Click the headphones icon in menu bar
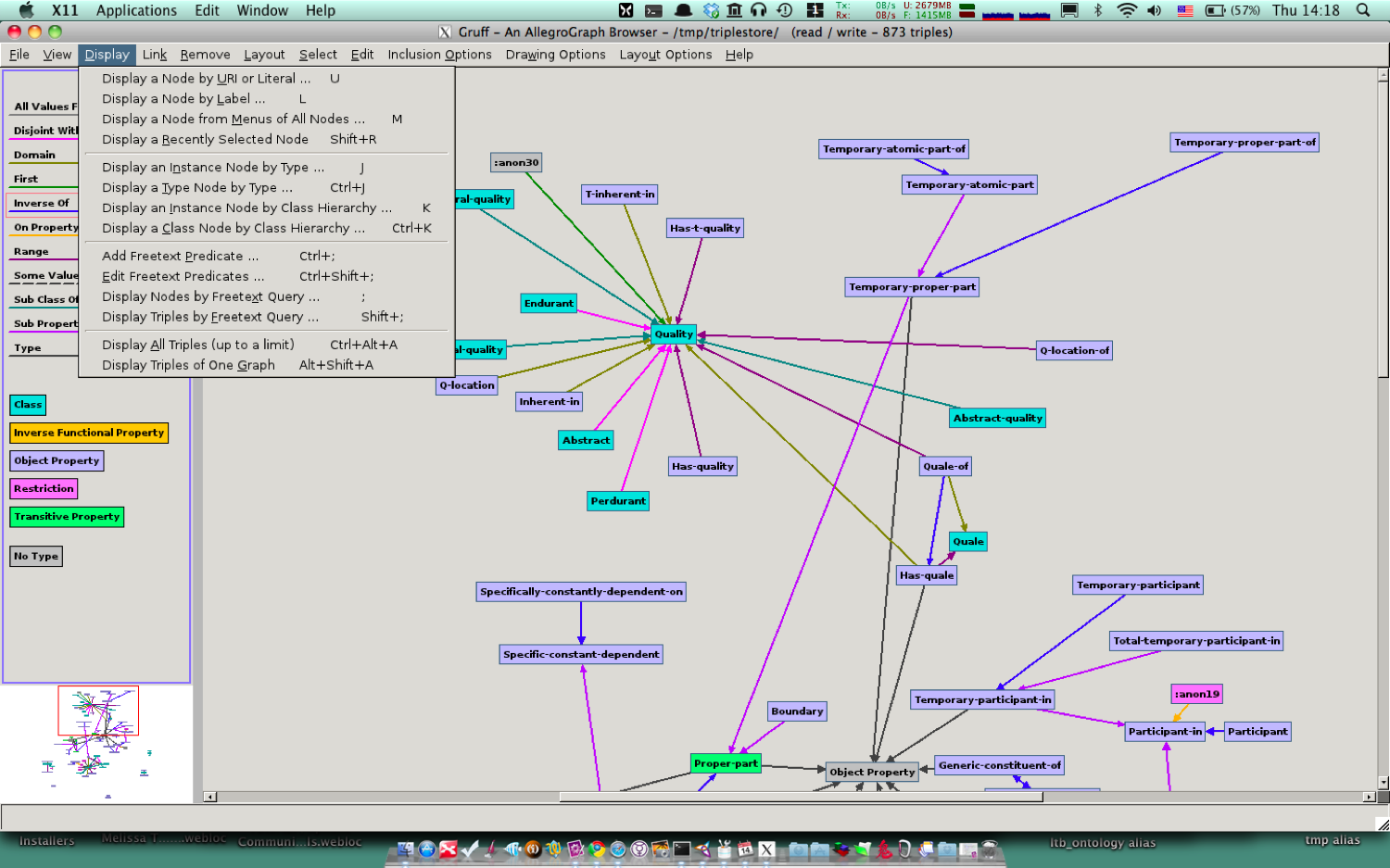 (x=759, y=10)
